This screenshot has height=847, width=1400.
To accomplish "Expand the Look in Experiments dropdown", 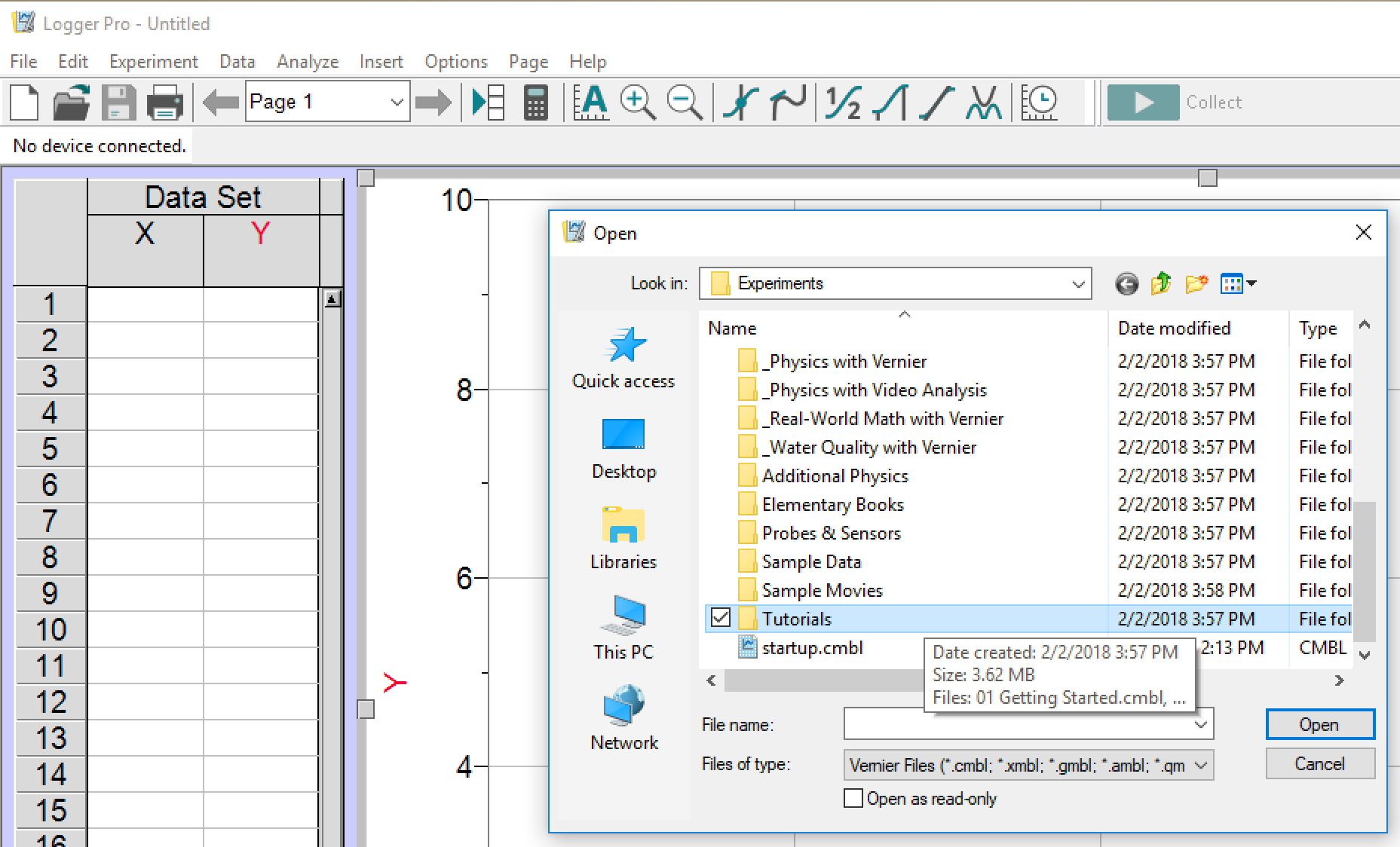I will (1079, 284).
